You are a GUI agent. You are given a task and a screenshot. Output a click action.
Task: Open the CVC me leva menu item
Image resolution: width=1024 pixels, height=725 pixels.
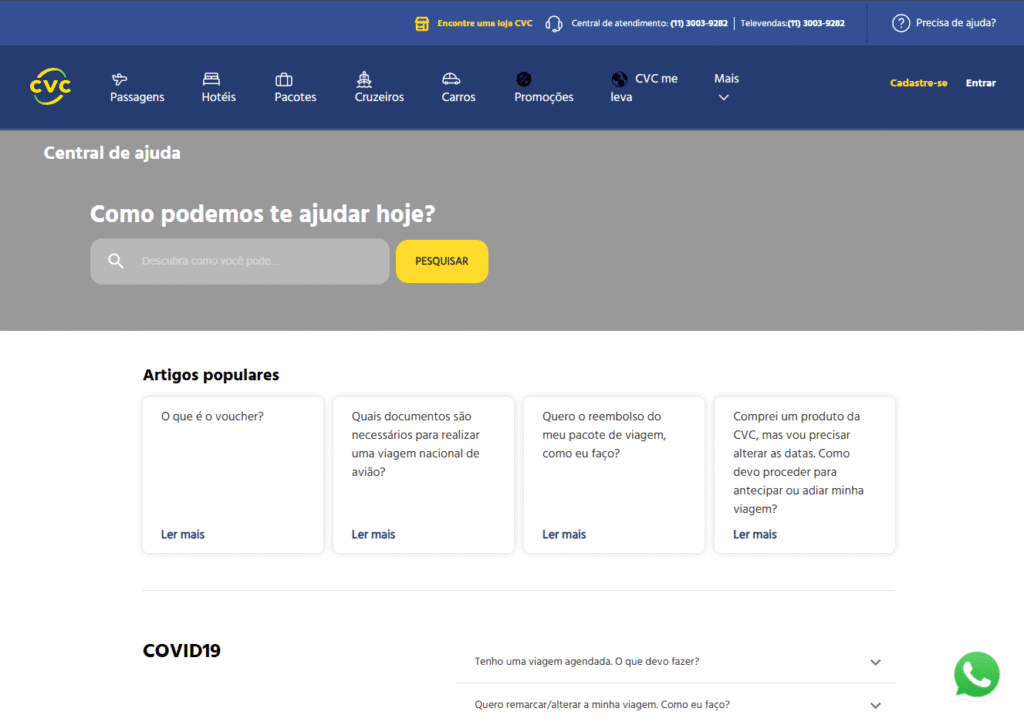point(644,87)
